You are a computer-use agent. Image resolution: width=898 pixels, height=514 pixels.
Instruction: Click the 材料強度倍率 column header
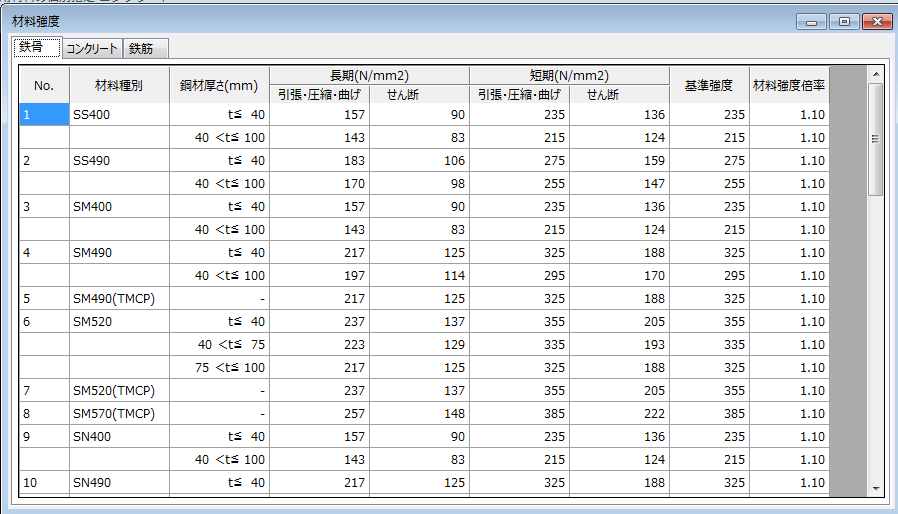789,85
